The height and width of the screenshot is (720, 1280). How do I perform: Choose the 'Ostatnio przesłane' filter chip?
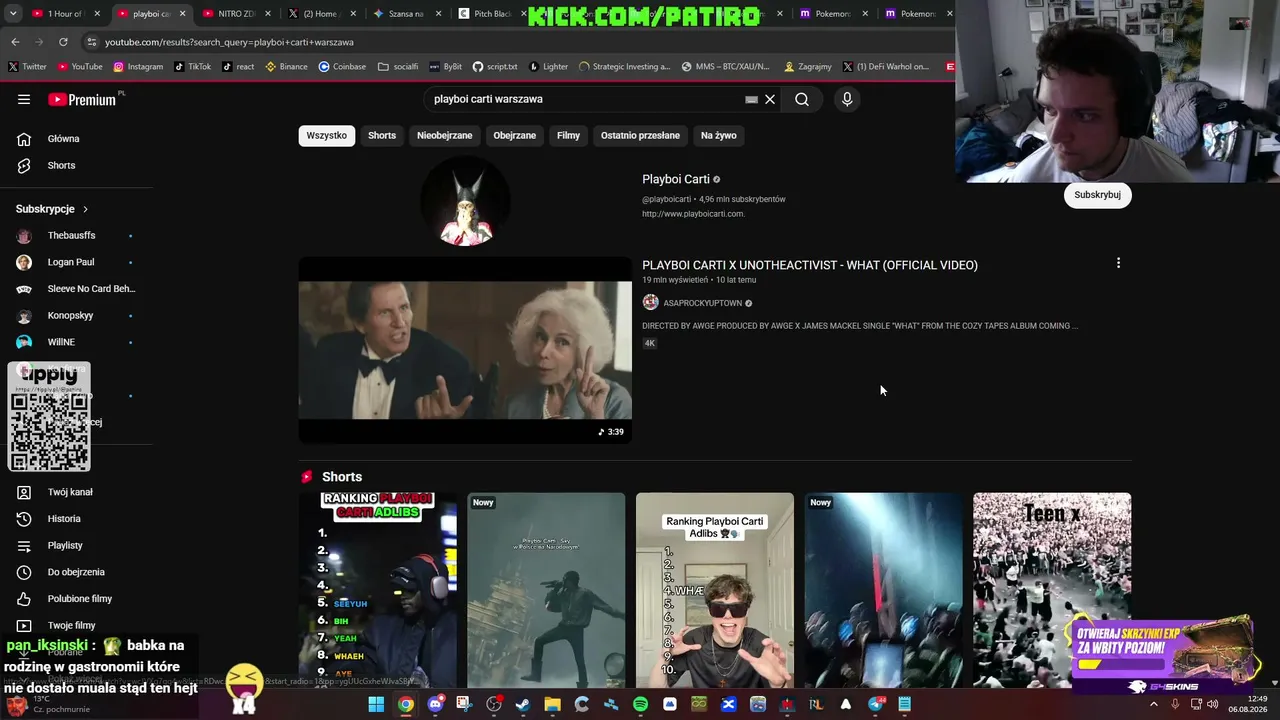(640, 135)
